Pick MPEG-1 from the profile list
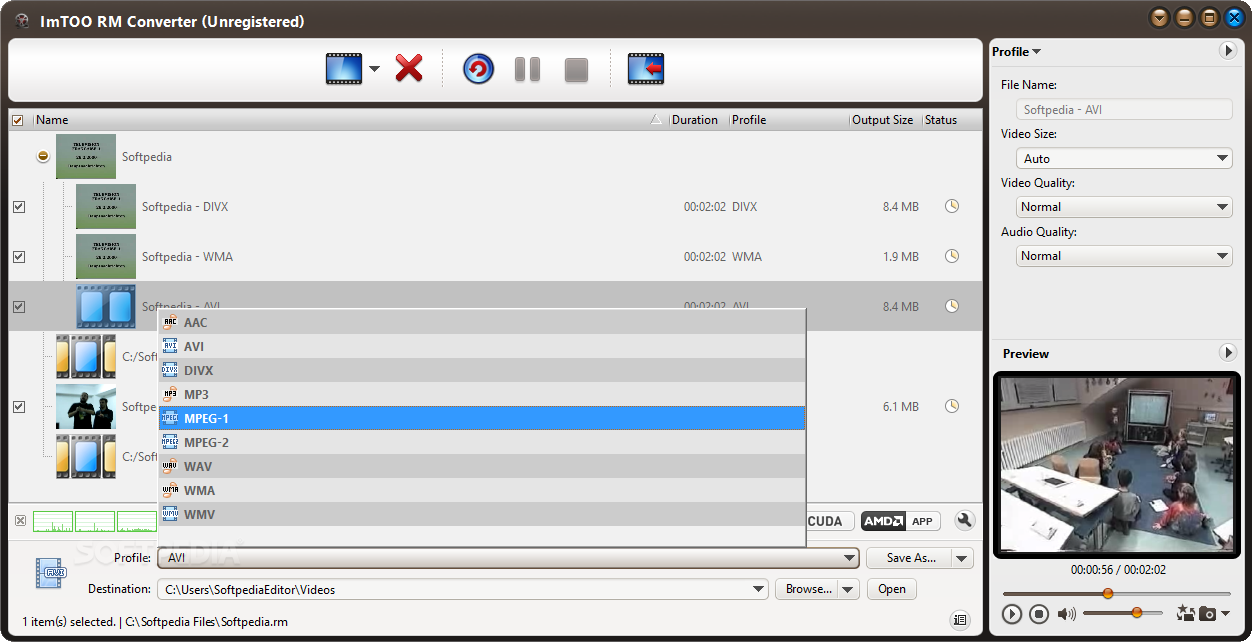The width and height of the screenshot is (1252, 642). (x=482, y=418)
